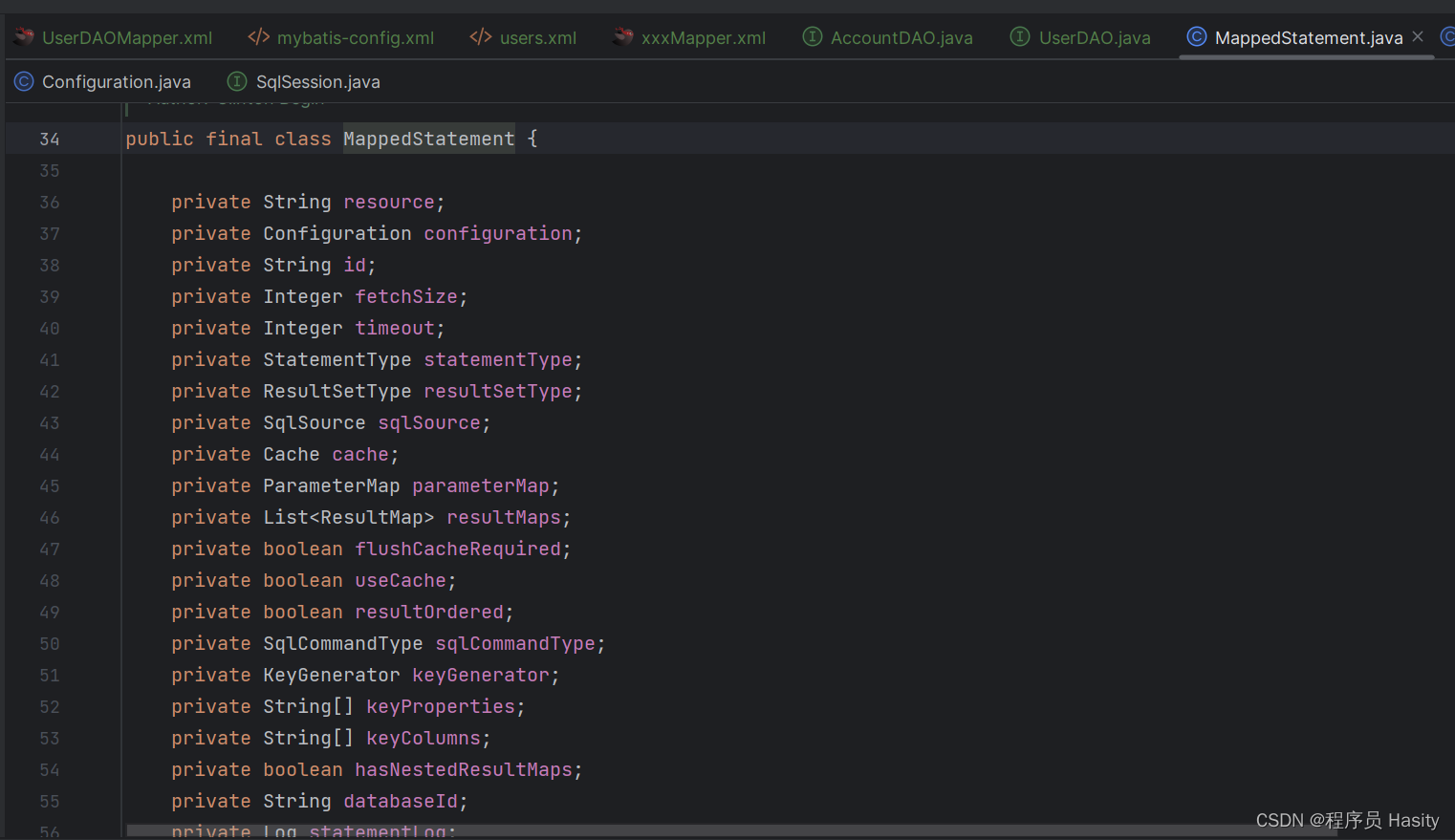Image resolution: width=1455 pixels, height=840 pixels.
Task: Click the resultMaps field name
Action: [504, 517]
